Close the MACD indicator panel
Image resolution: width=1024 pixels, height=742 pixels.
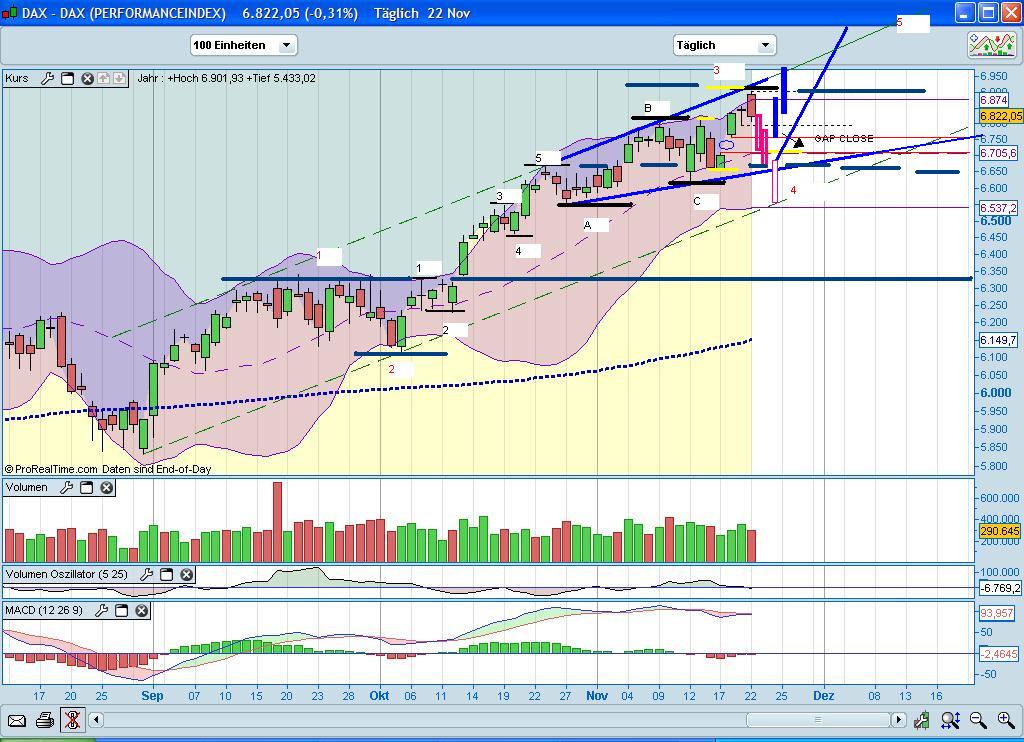142,610
